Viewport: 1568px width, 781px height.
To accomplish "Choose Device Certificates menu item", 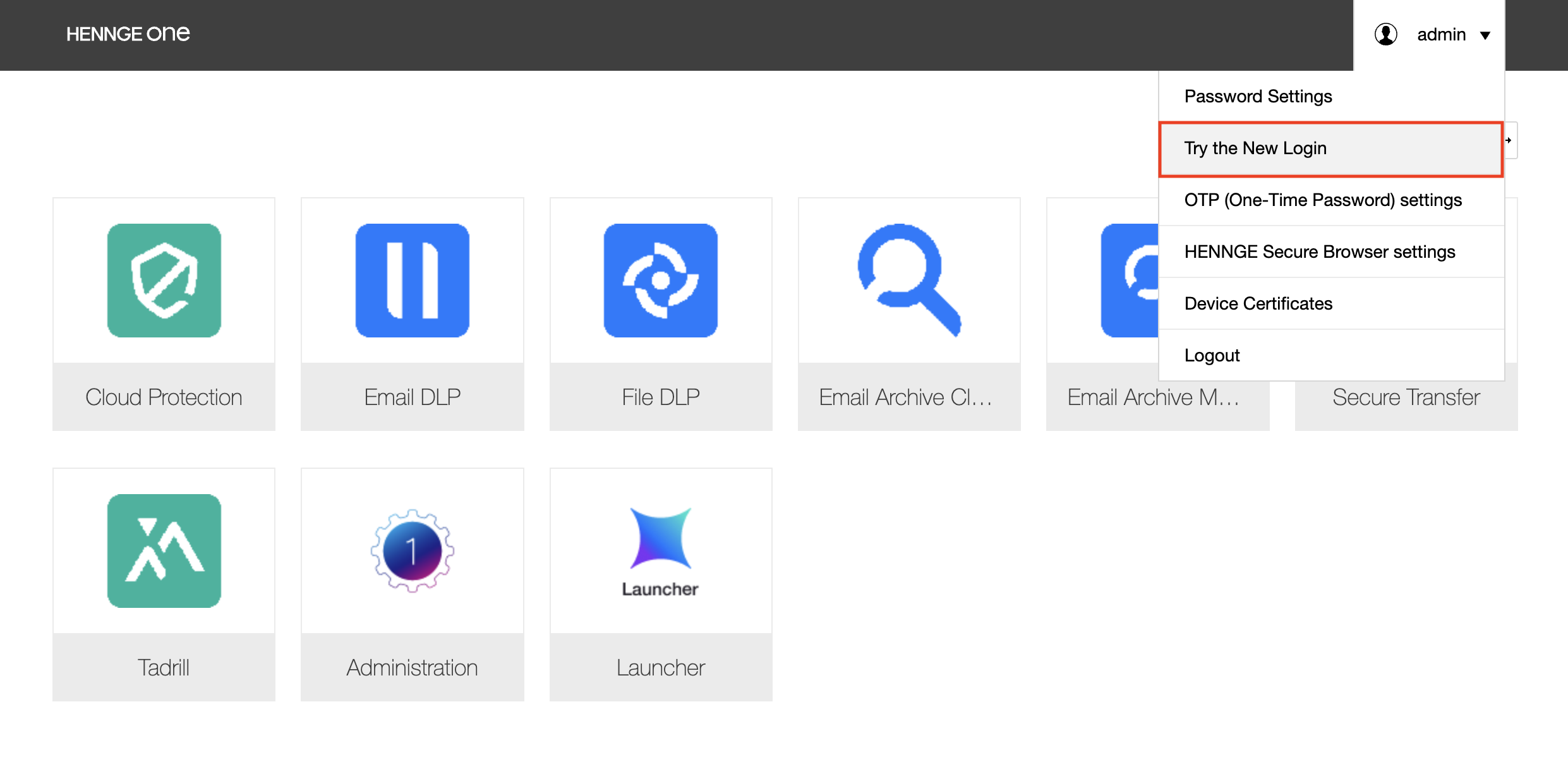I will [x=1331, y=304].
